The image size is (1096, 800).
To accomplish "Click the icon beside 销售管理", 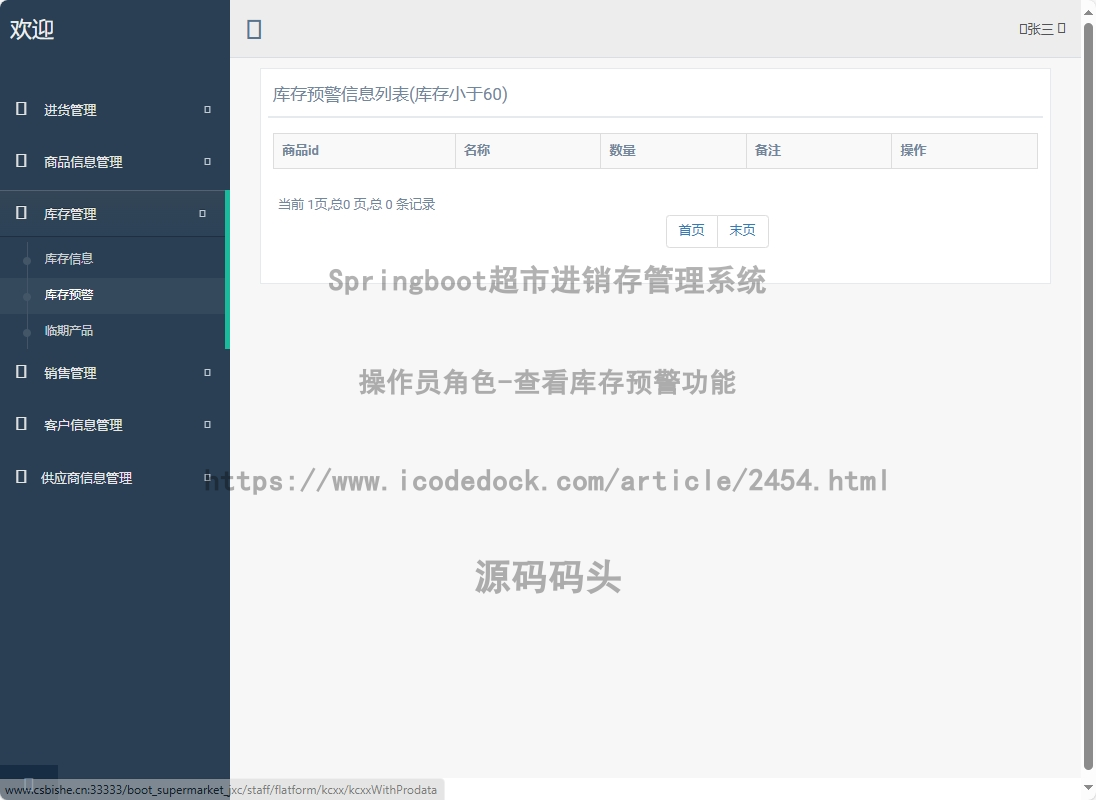I will tap(21, 372).
